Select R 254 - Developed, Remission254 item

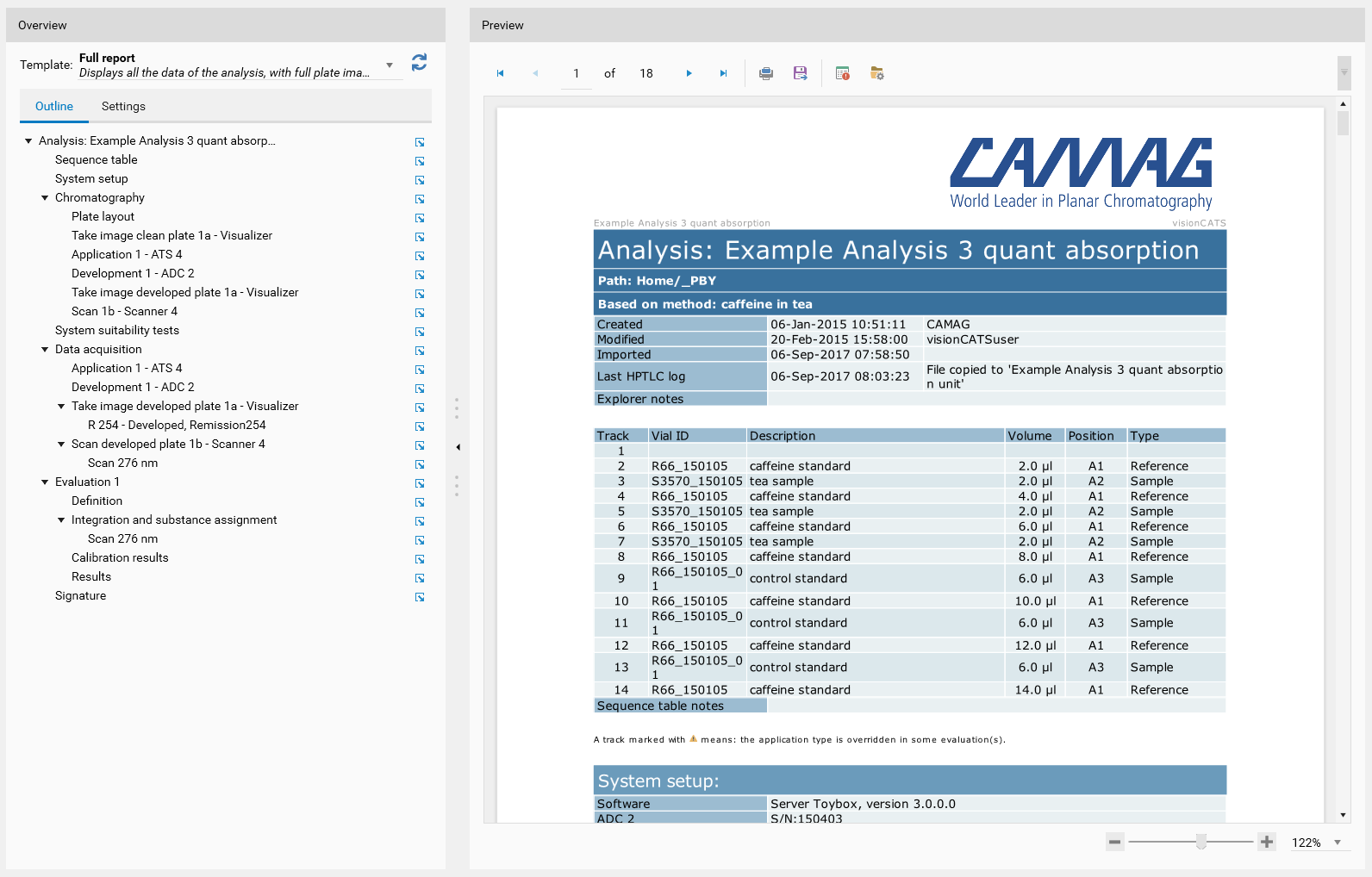tap(177, 425)
